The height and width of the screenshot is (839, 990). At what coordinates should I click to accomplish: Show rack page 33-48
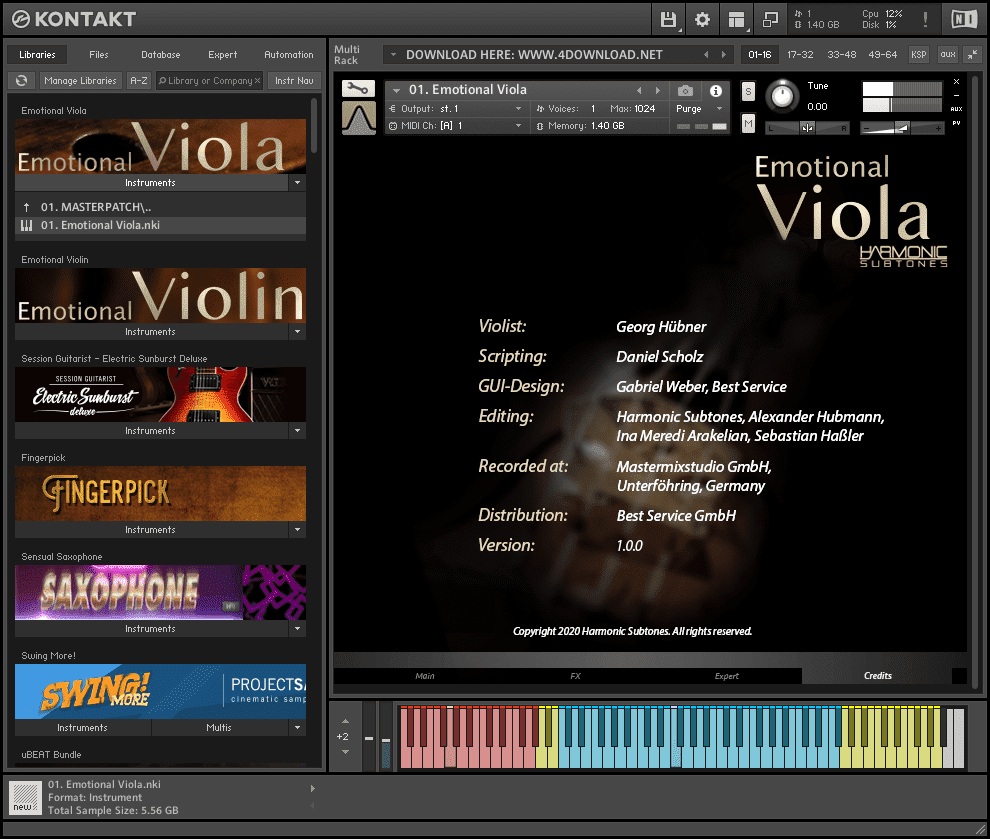click(842, 55)
